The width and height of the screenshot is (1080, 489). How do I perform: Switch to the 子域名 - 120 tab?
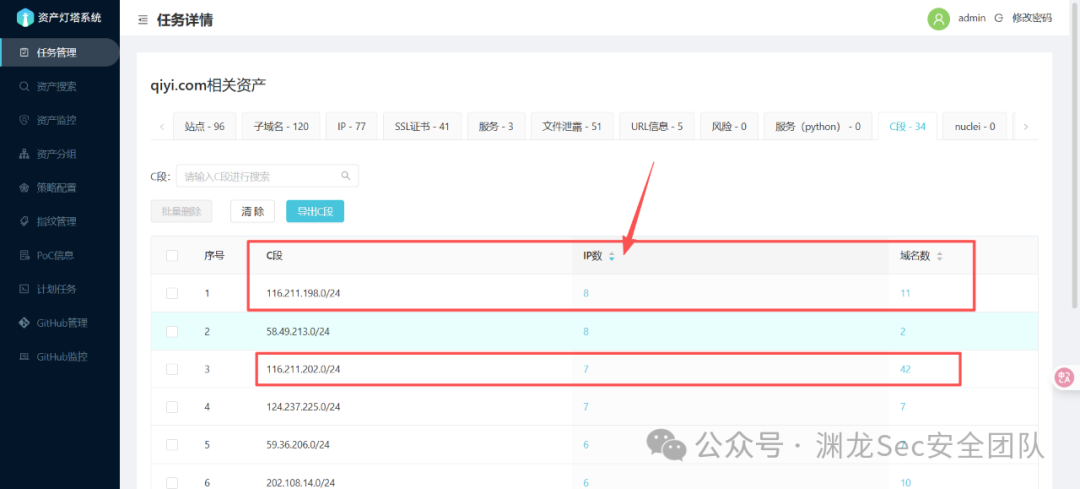[x=281, y=126]
